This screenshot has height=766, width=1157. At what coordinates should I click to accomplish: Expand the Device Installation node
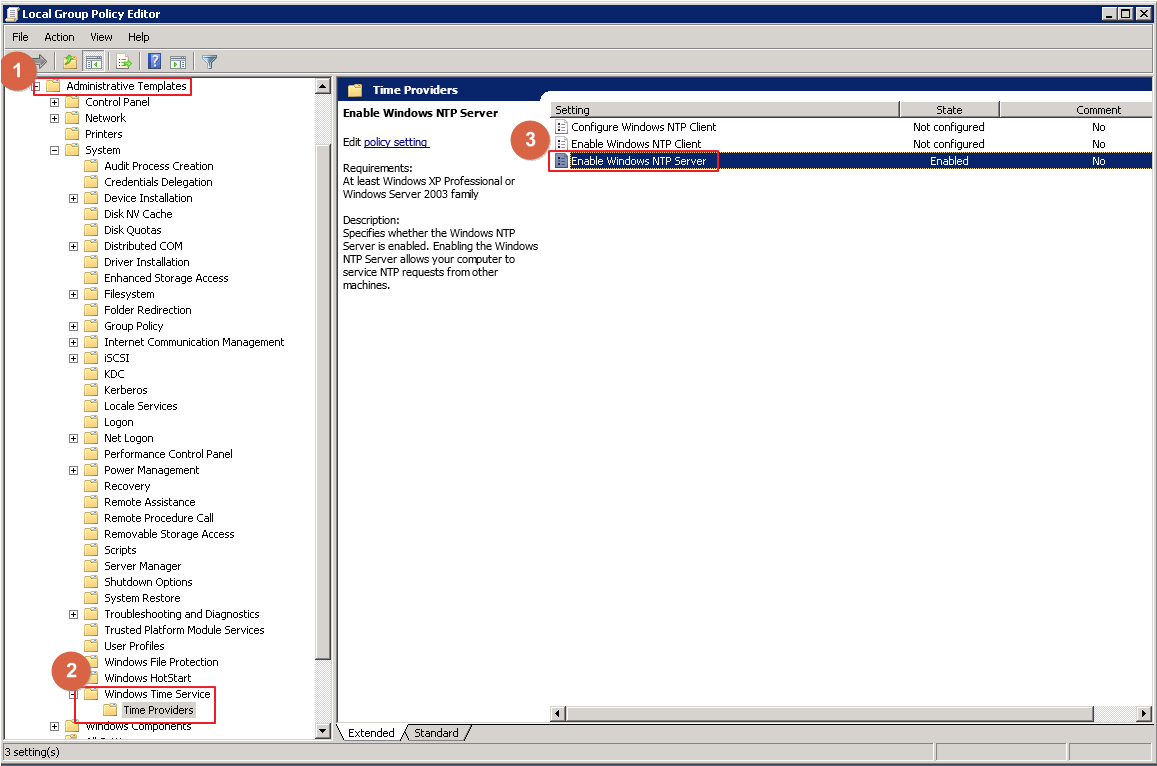[x=74, y=199]
